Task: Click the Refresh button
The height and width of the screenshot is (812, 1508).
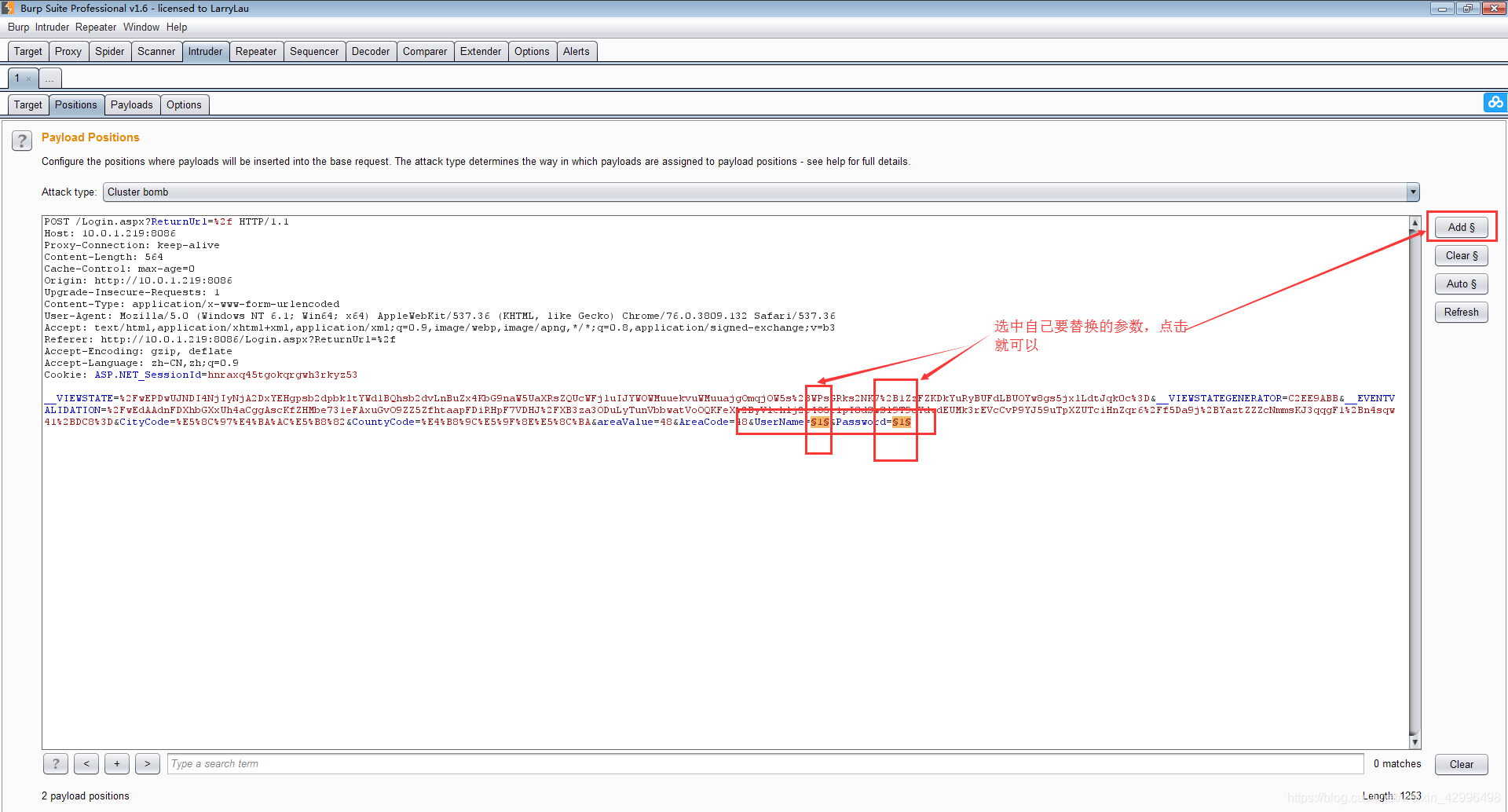Action: (x=1462, y=312)
